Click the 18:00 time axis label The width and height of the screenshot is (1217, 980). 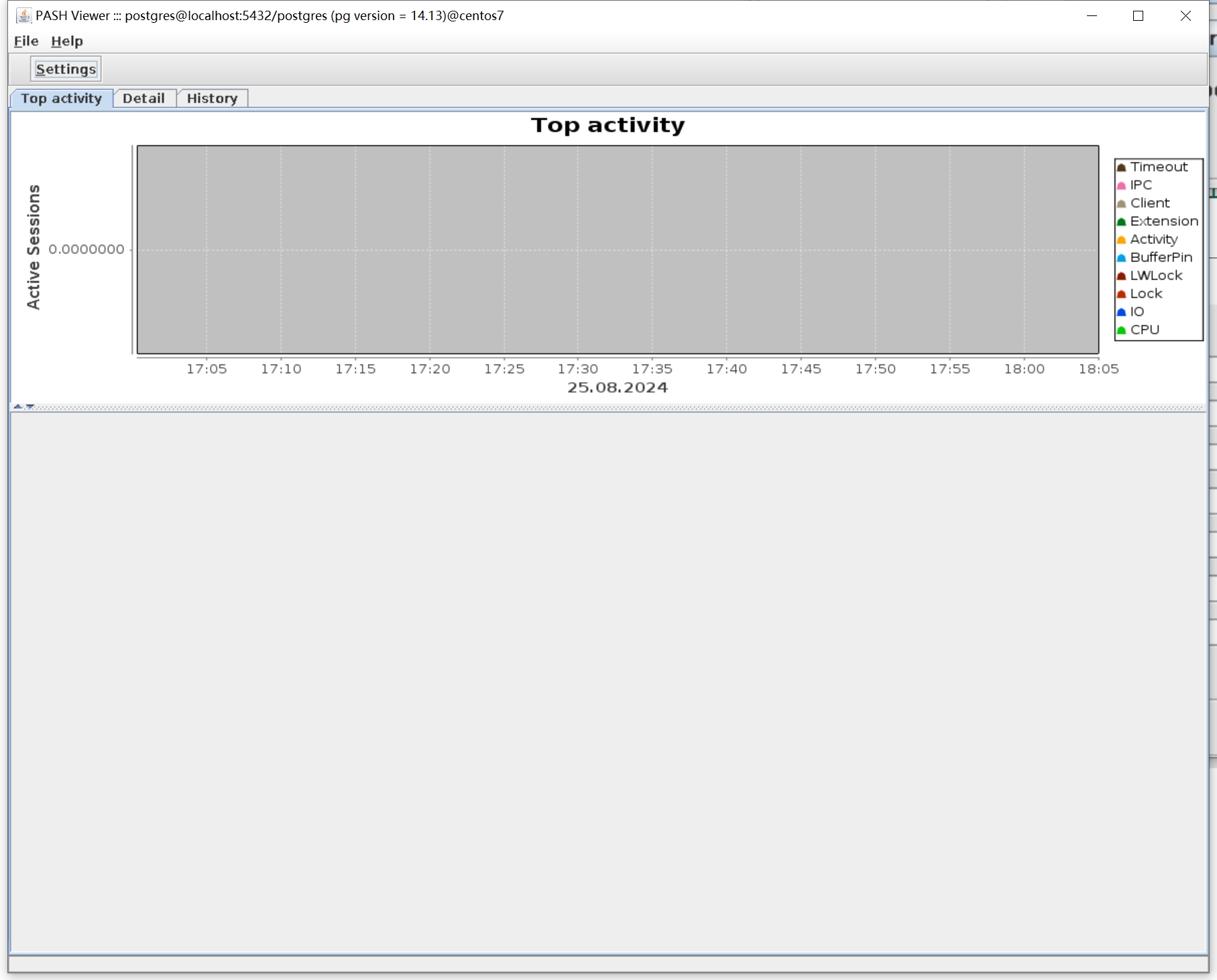point(1024,369)
